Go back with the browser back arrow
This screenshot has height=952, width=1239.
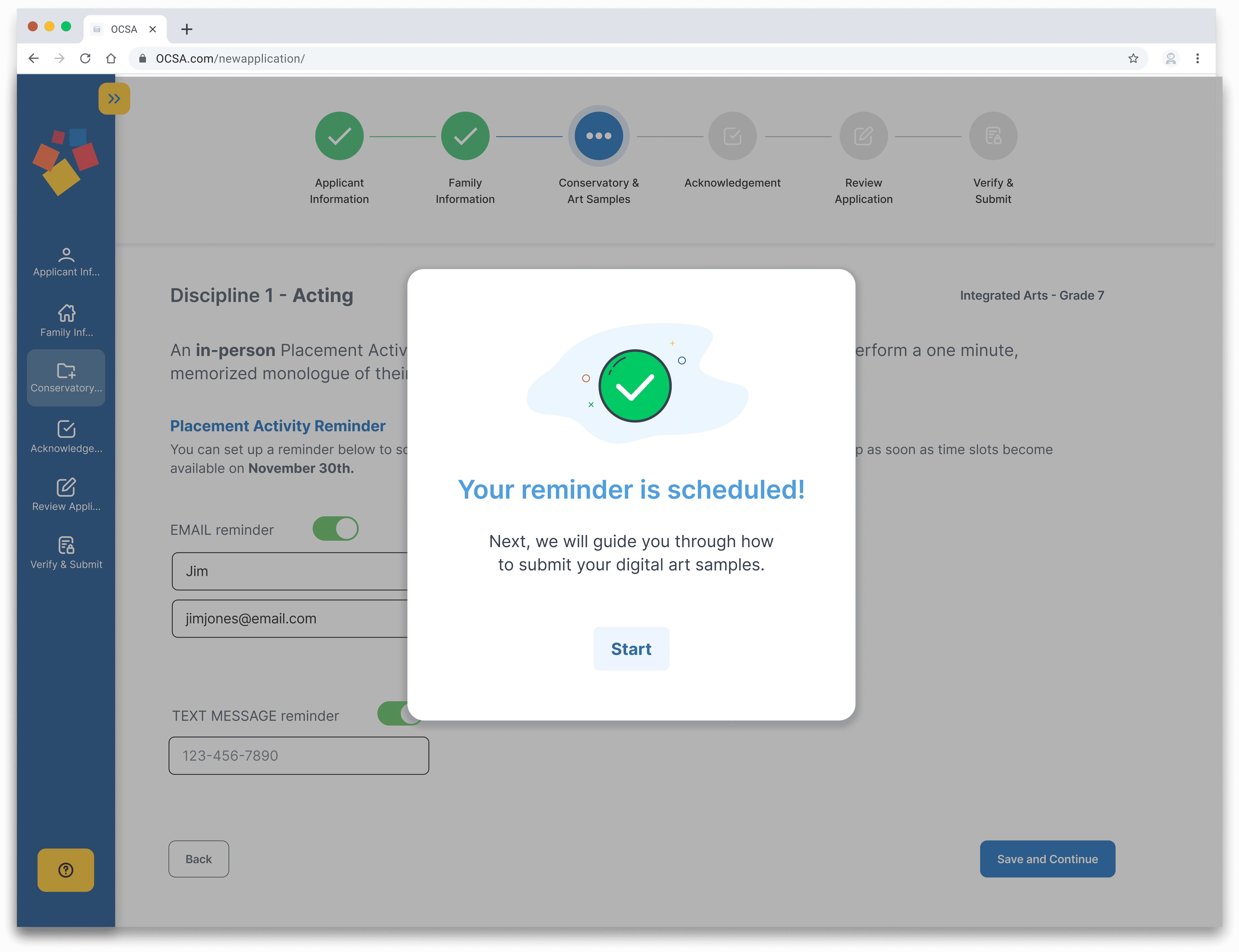click(33, 58)
